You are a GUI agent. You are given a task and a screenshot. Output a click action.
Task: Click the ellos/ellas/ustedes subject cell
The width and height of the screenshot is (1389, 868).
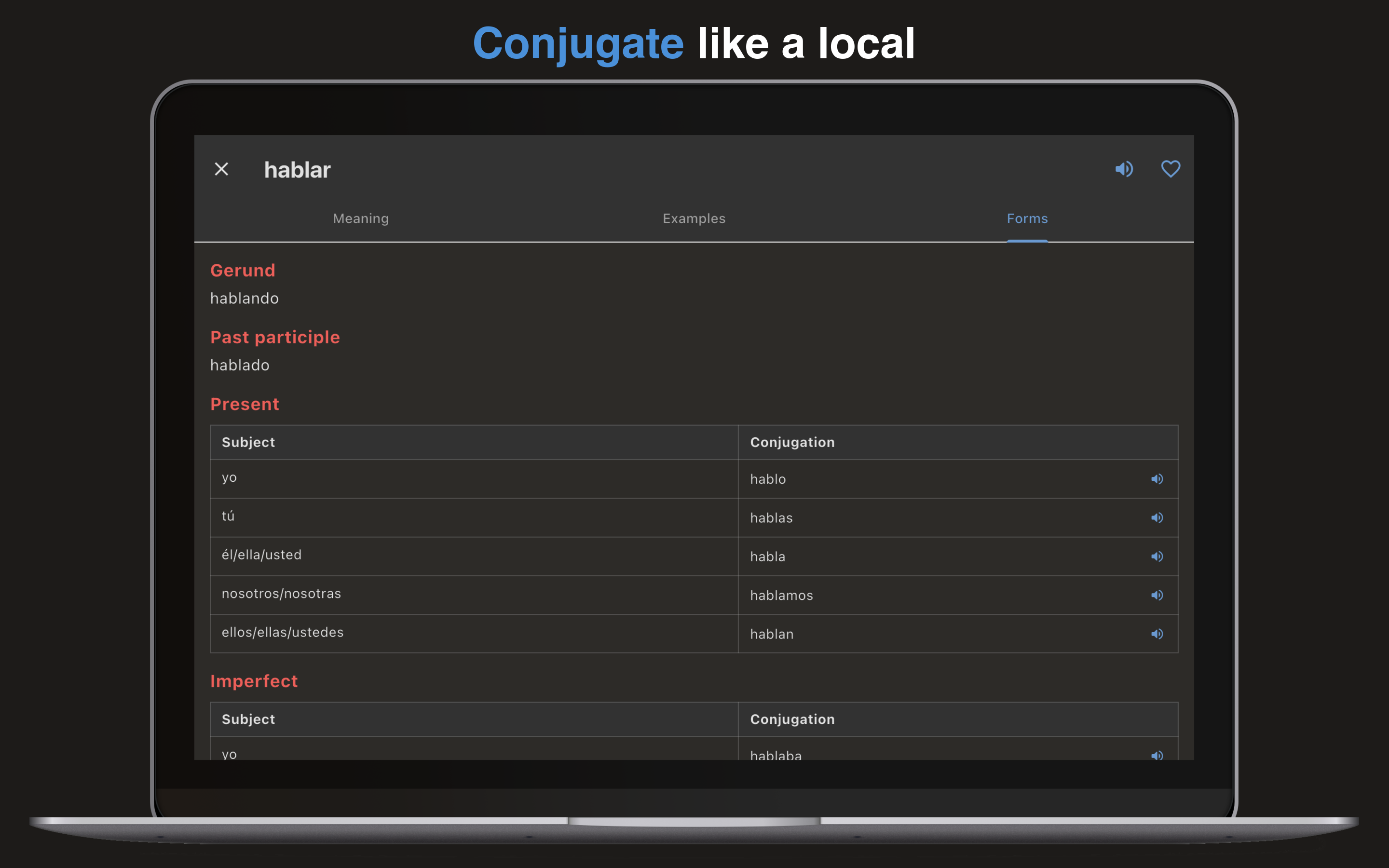click(474, 634)
